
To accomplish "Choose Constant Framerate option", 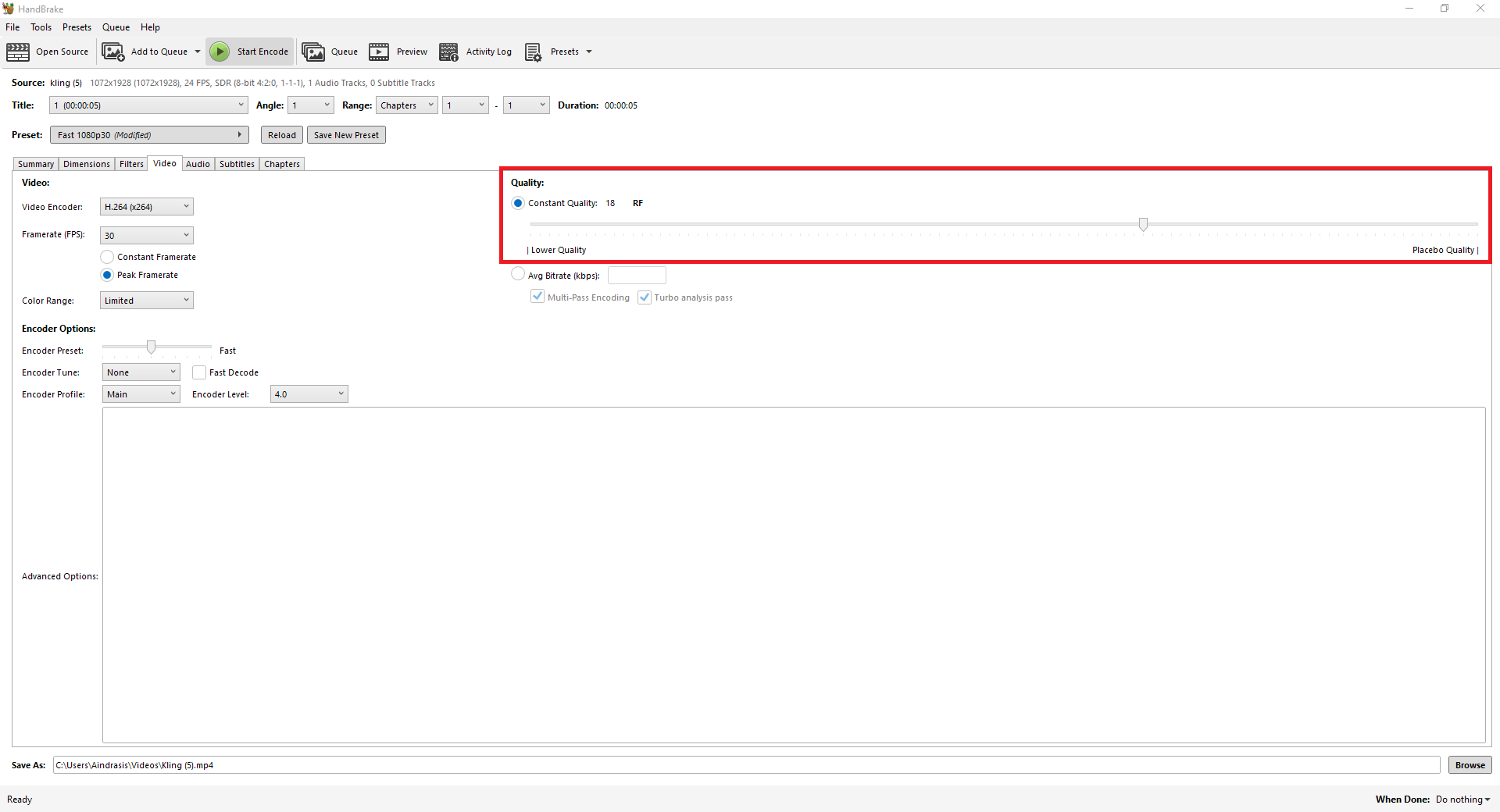I will point(107,257).
